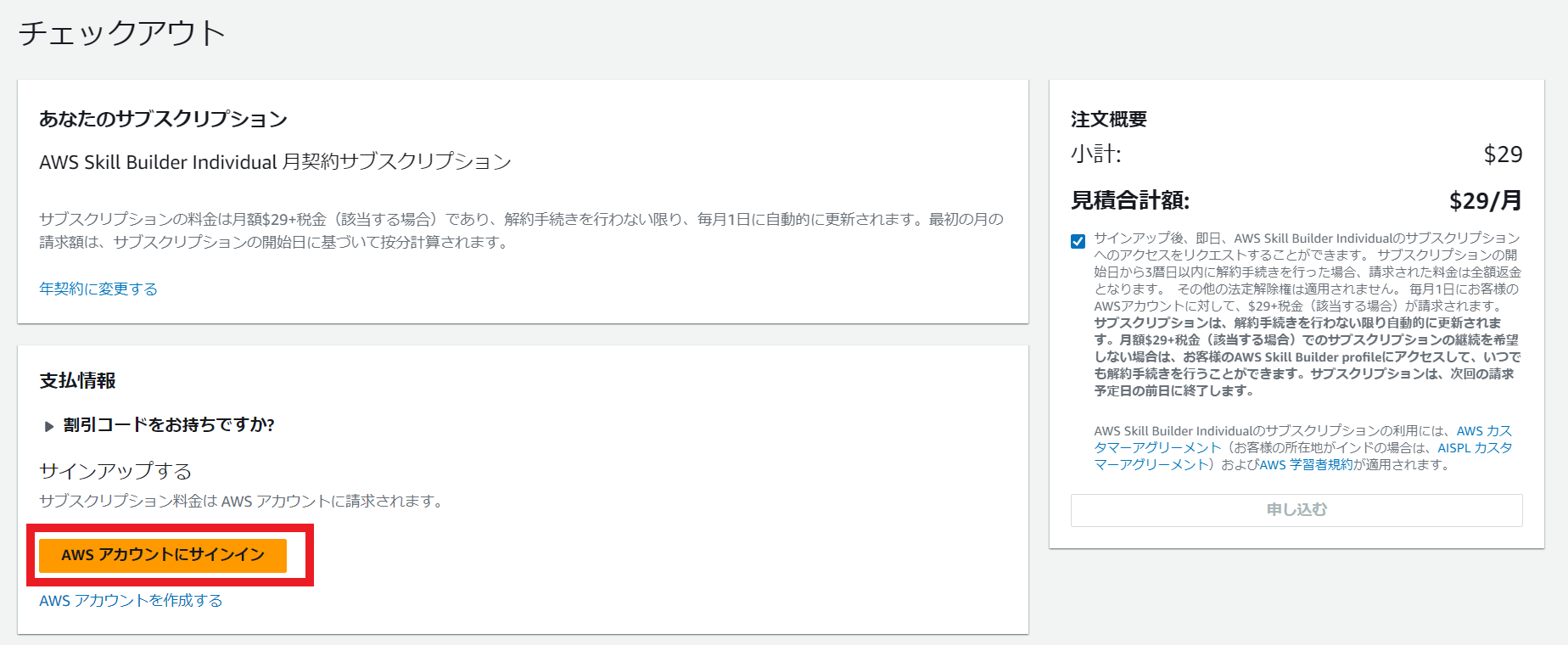Screen dimensions: 1568x645
Task: Expand the 割引コードをお持ちですか? section
Action: click(160, 424)
